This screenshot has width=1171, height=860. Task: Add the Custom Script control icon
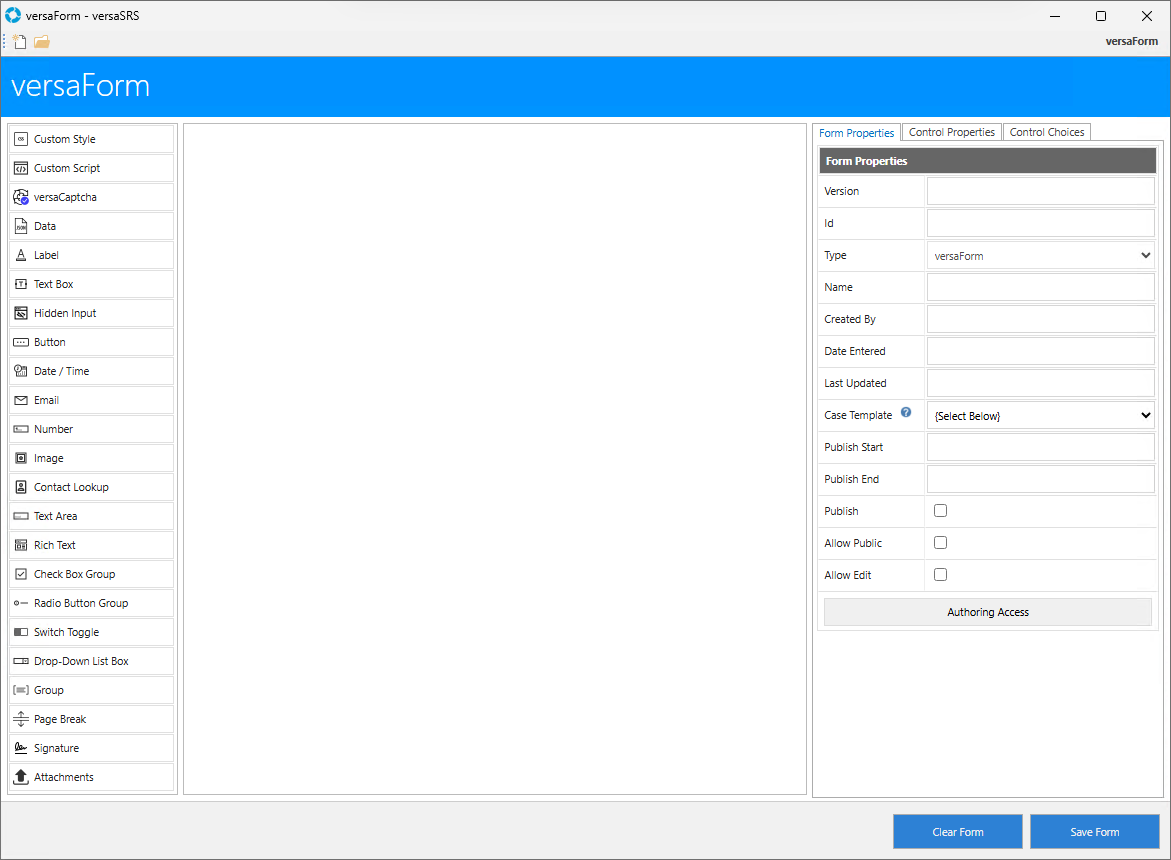21,168
